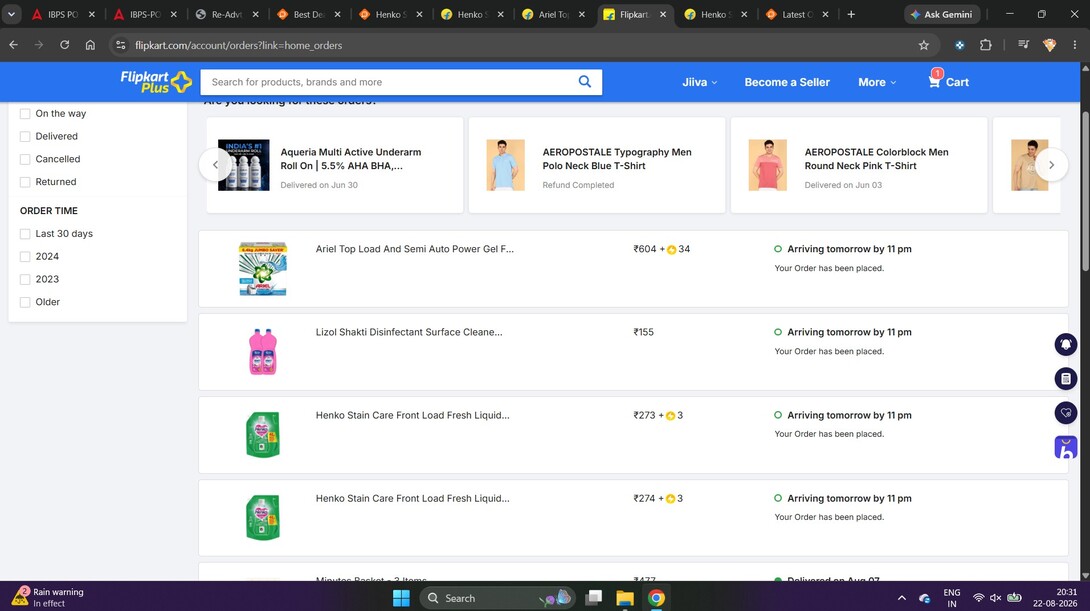Click the Flipkart Plus logo
Screen dimensions: 1090x611
click(156, 81)
